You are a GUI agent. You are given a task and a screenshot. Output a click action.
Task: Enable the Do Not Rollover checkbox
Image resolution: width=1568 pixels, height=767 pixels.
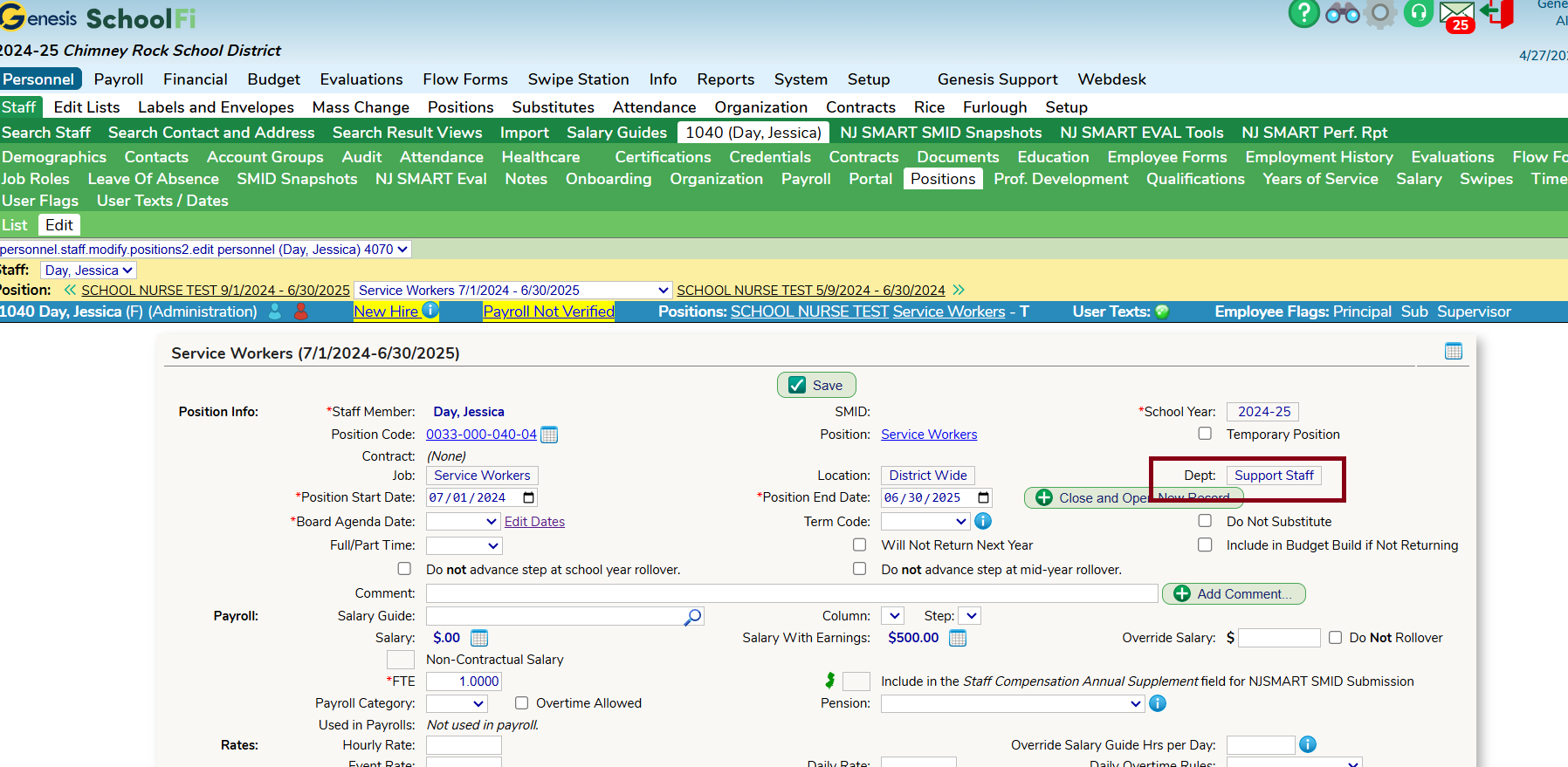tap(1335, 638)
